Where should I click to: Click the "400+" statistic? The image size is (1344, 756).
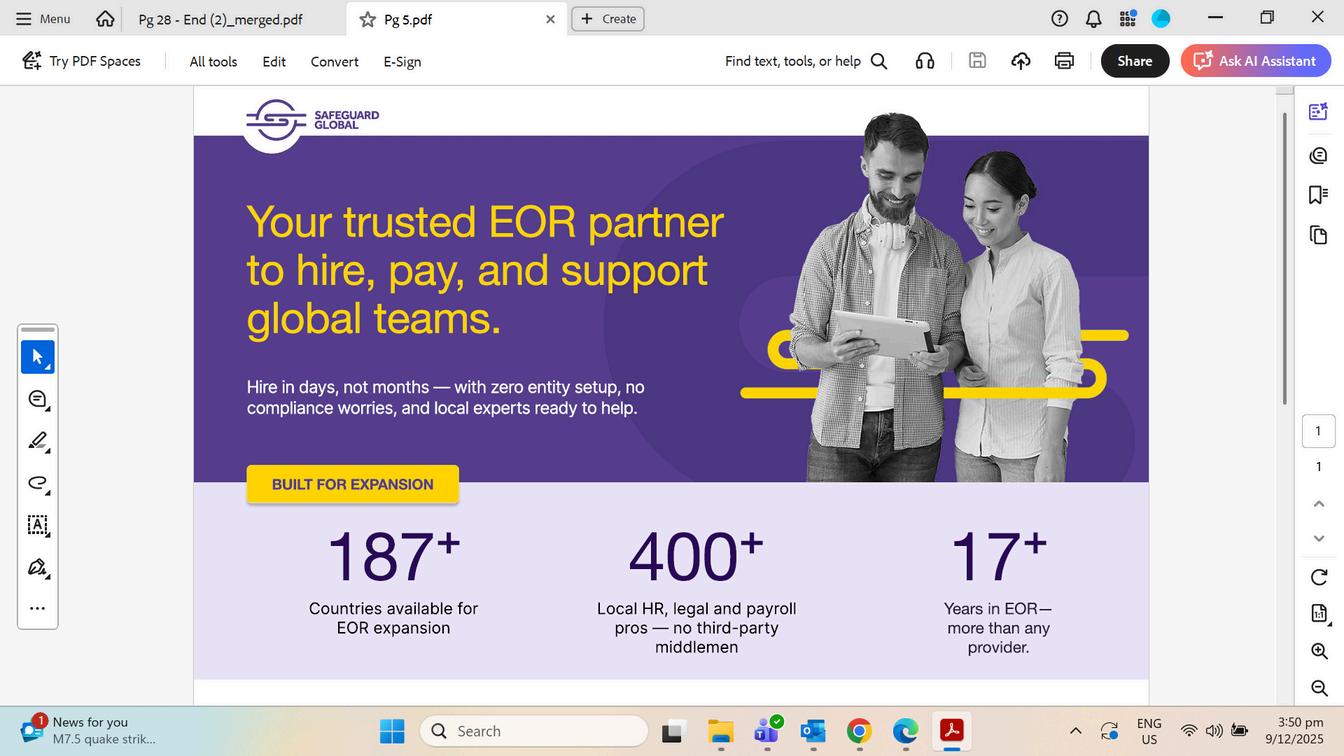(696, 556)
